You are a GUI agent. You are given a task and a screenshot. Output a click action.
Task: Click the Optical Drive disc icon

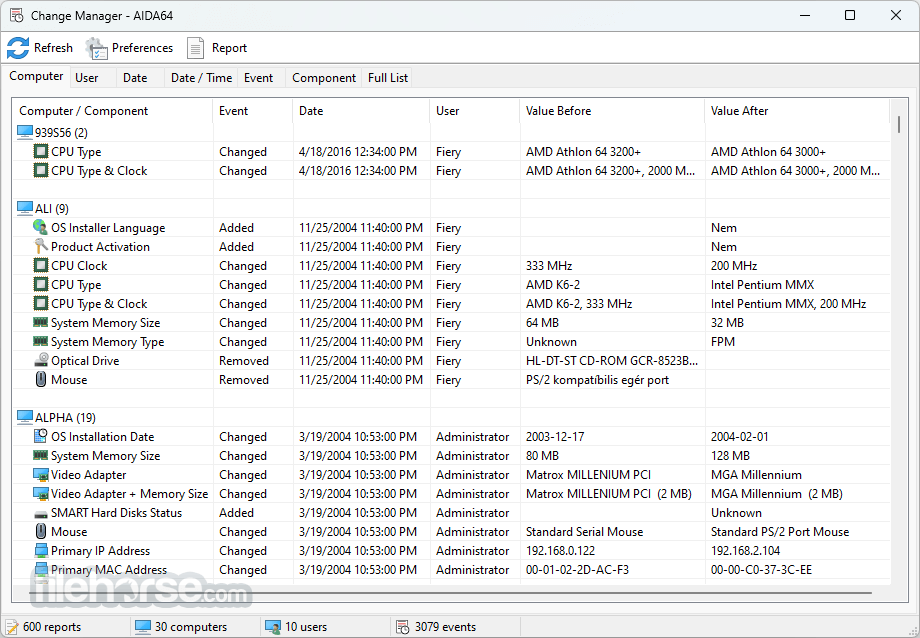point(40,360)
